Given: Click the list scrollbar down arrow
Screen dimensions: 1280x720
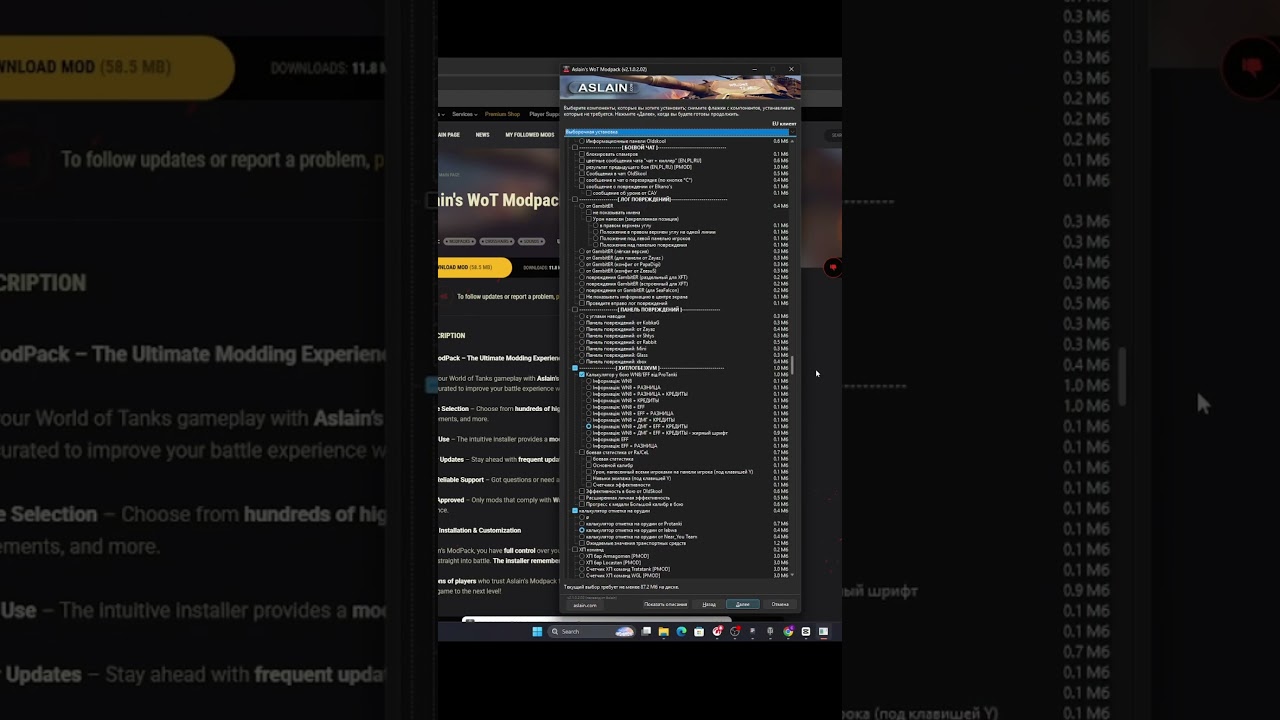Looking at the screenshot, I should [x=792, y=575].
